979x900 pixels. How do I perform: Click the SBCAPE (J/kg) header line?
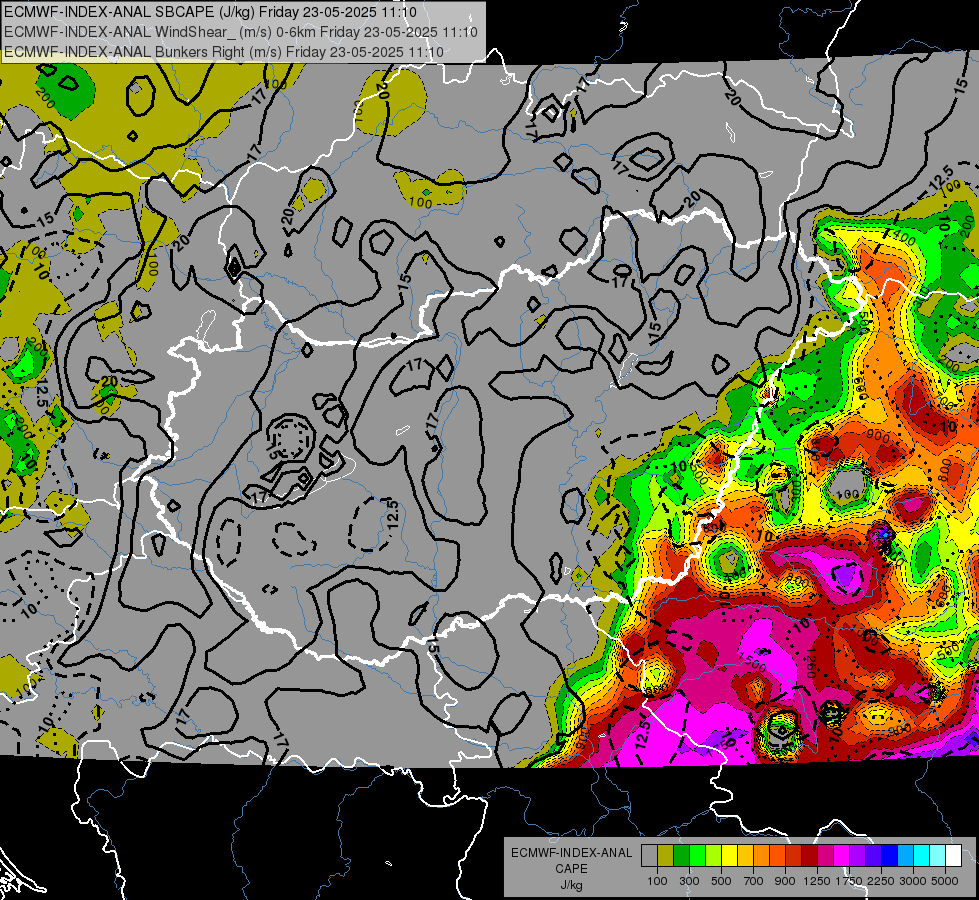[210, 12]
